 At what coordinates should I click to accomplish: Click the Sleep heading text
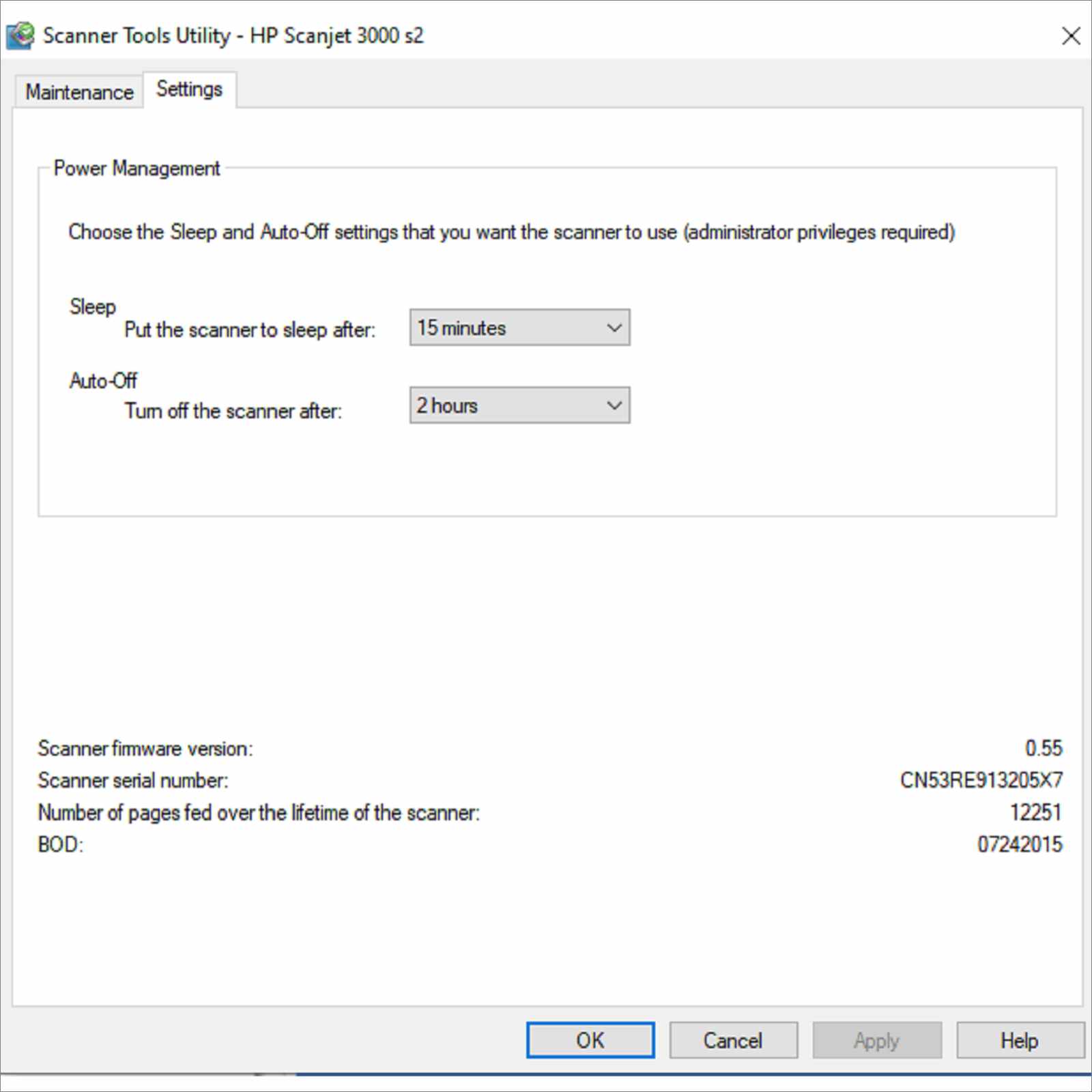[93, 307]
